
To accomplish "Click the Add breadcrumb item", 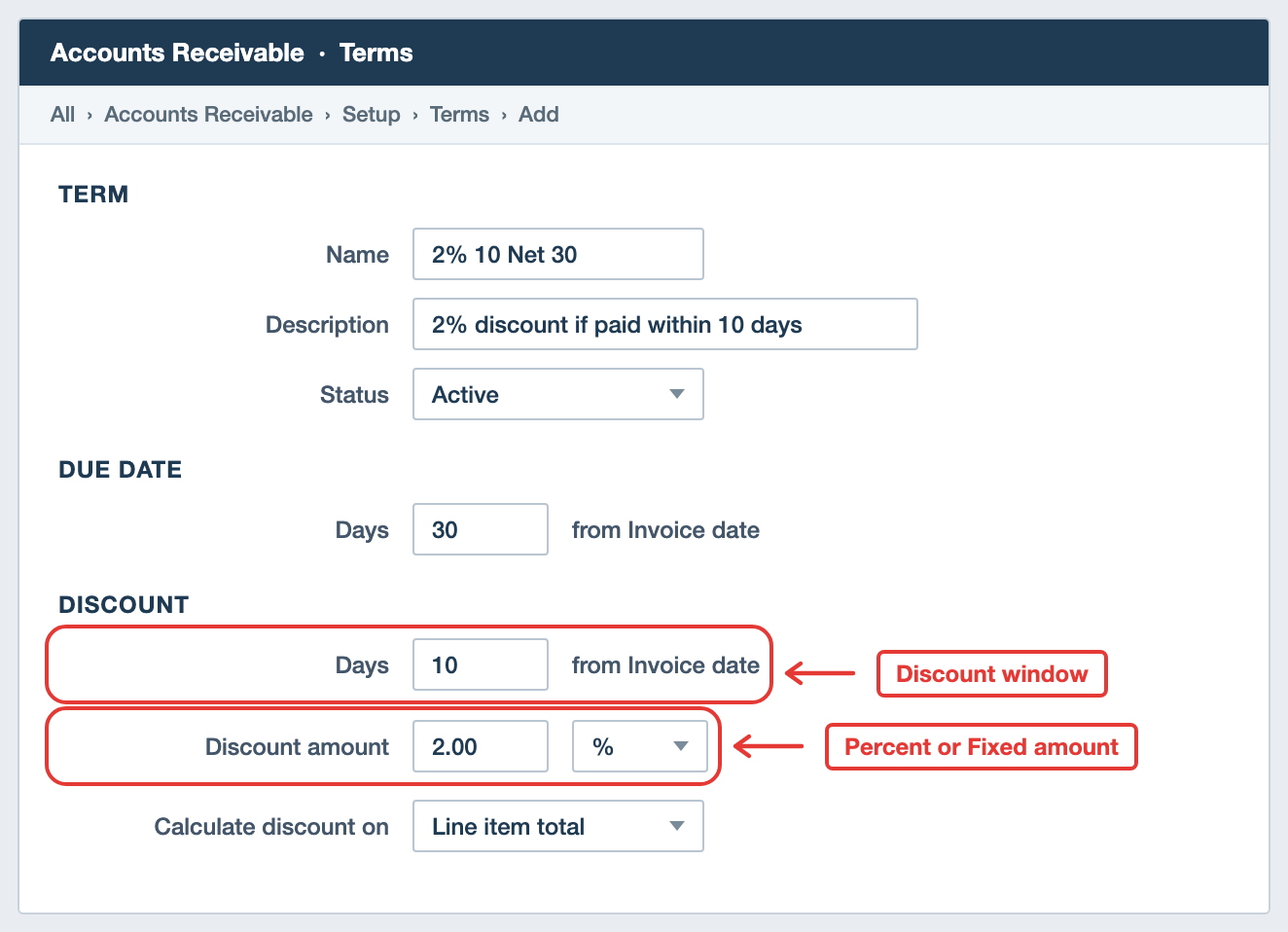I will 538,115.
